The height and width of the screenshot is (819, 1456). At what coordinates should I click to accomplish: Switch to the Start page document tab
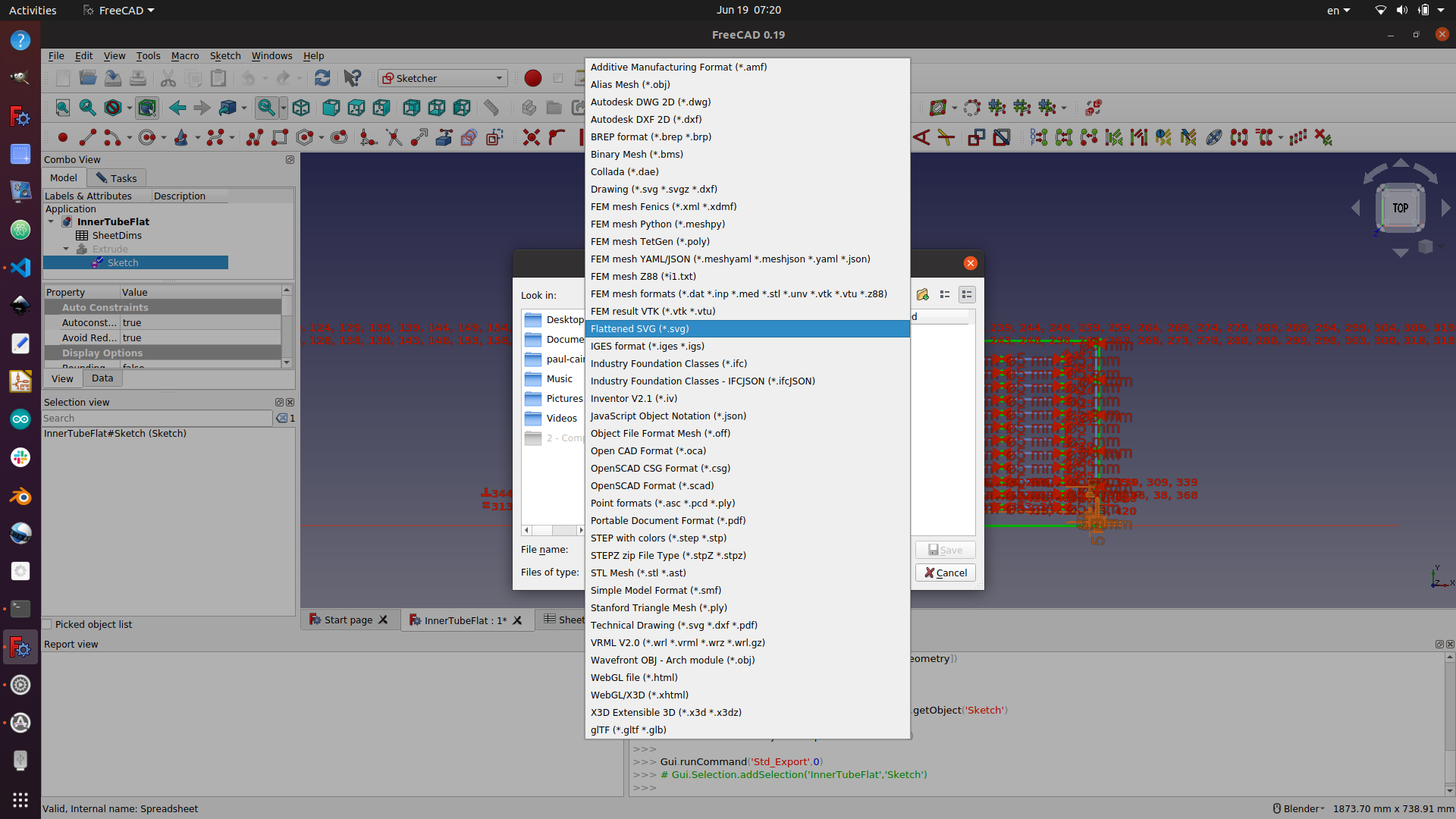349,620
